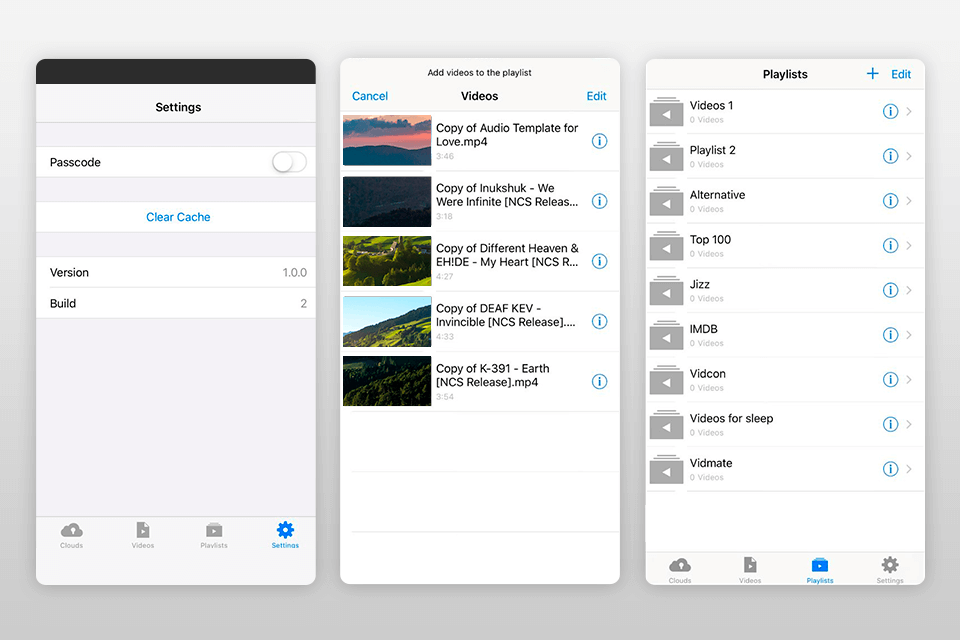Toggle the Passcode switch
Image resolution: width=960 pixels, height=640 pixels.
[288, 161]
